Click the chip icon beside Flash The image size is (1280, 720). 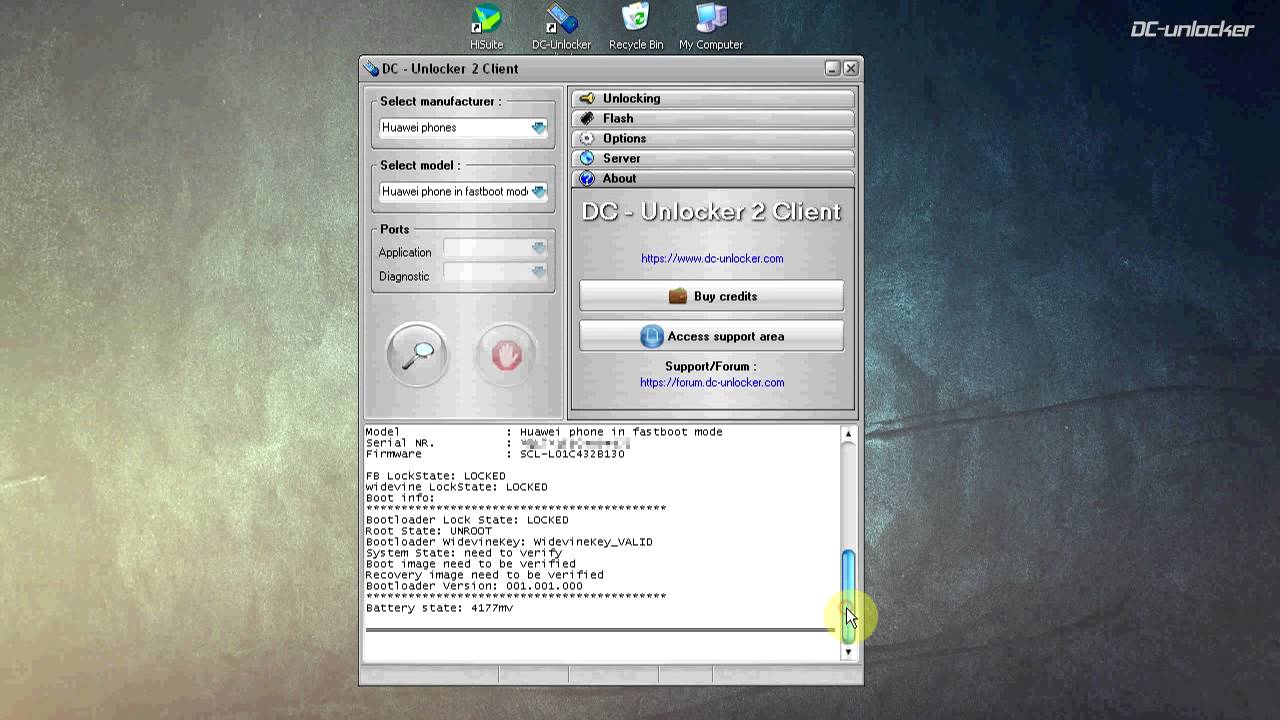tap(587, 118)
